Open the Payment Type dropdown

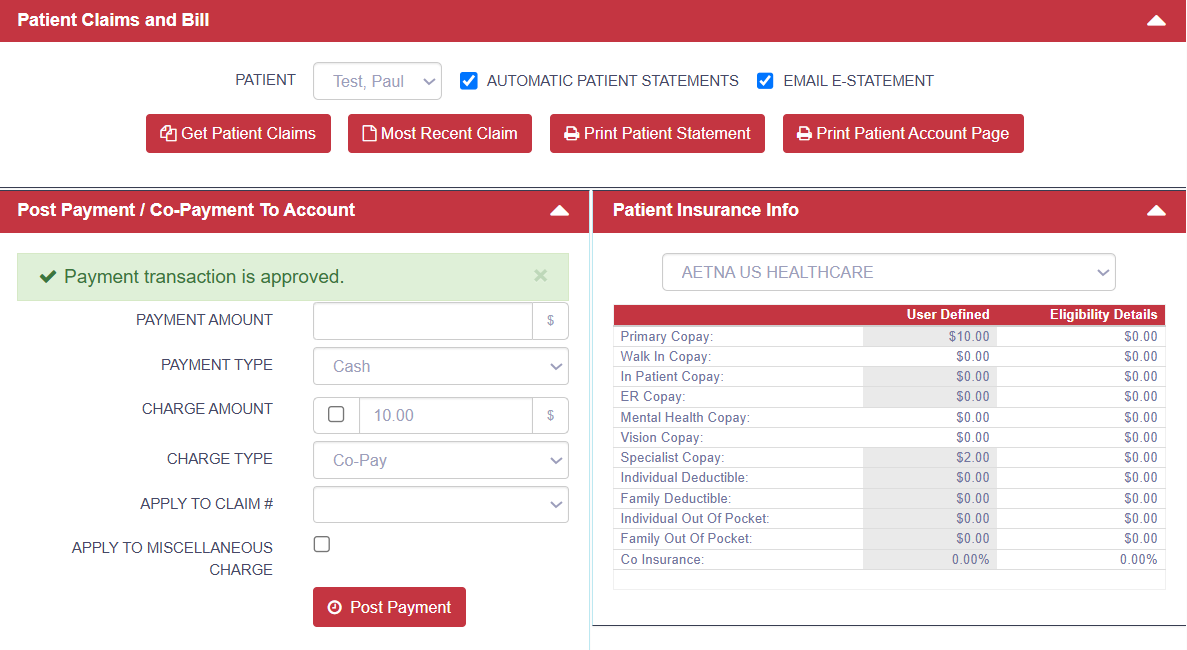click(x=440, y=366)
